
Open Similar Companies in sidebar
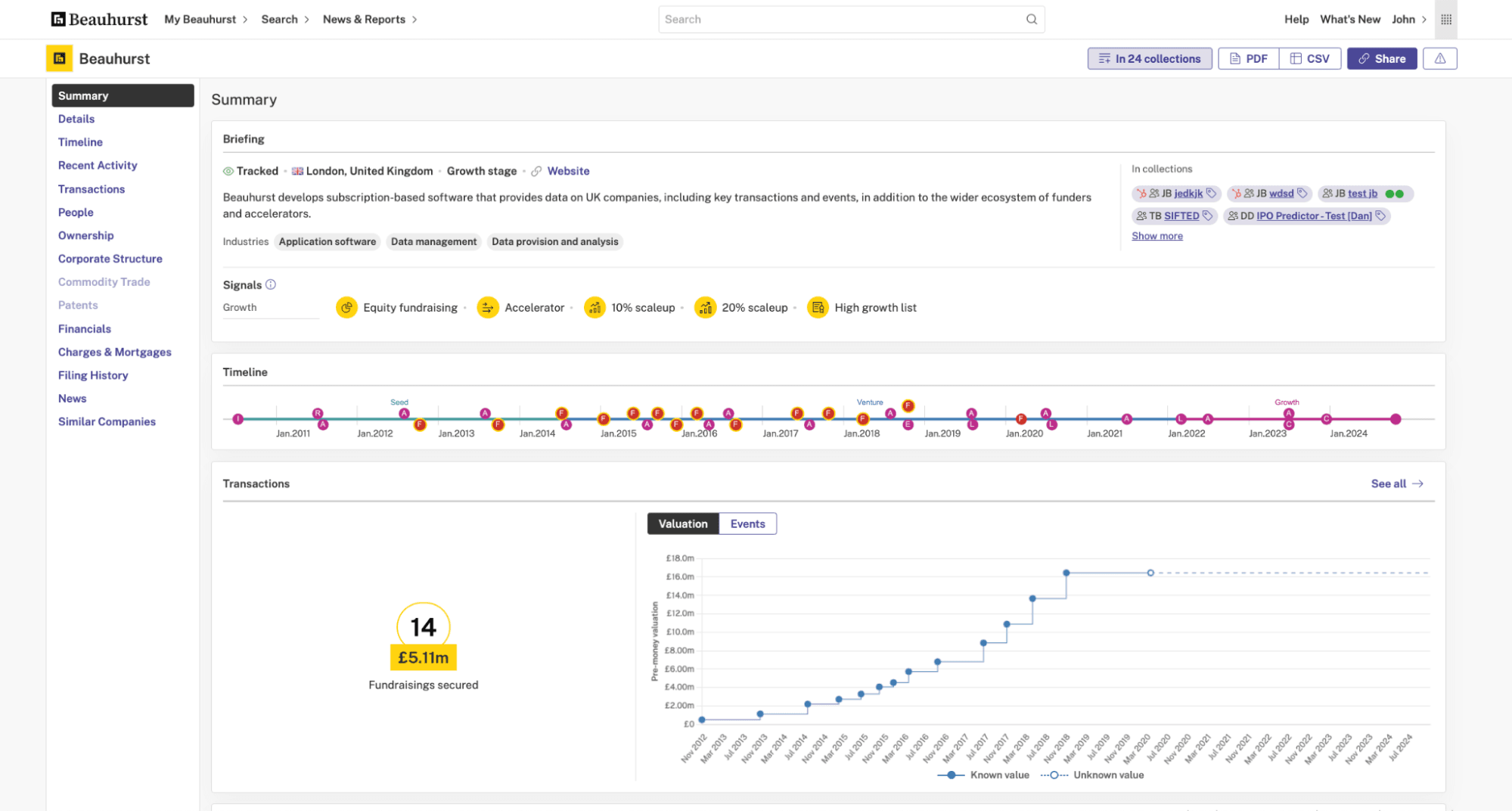click(107, 421)
